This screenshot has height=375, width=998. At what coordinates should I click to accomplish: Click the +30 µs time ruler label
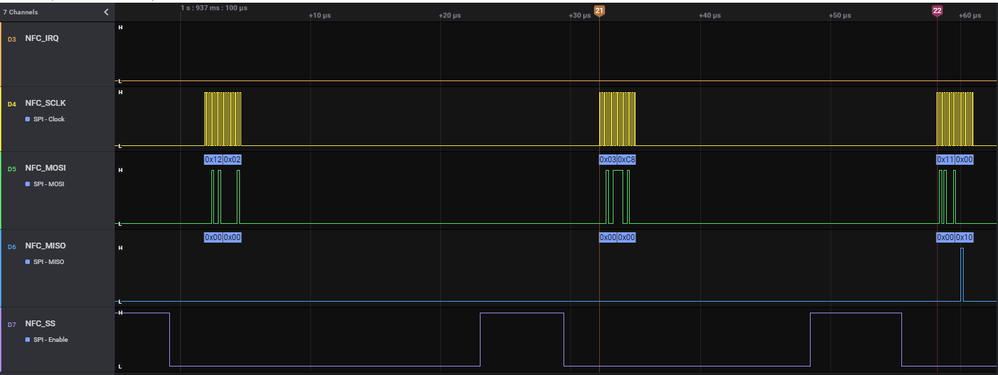(579, 15)
